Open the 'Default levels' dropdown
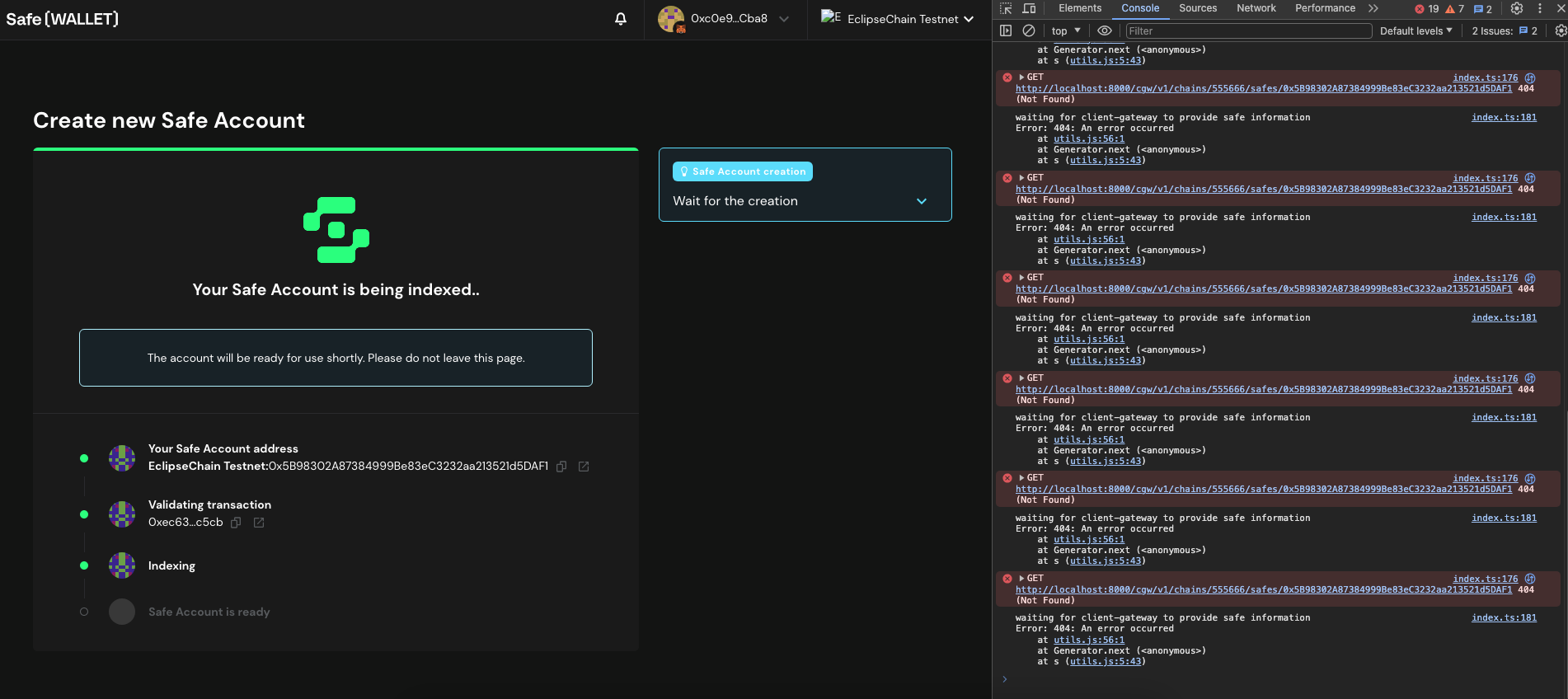Screen dimensions: 1568x699 pyautogui.click(x=1416, y=30)
